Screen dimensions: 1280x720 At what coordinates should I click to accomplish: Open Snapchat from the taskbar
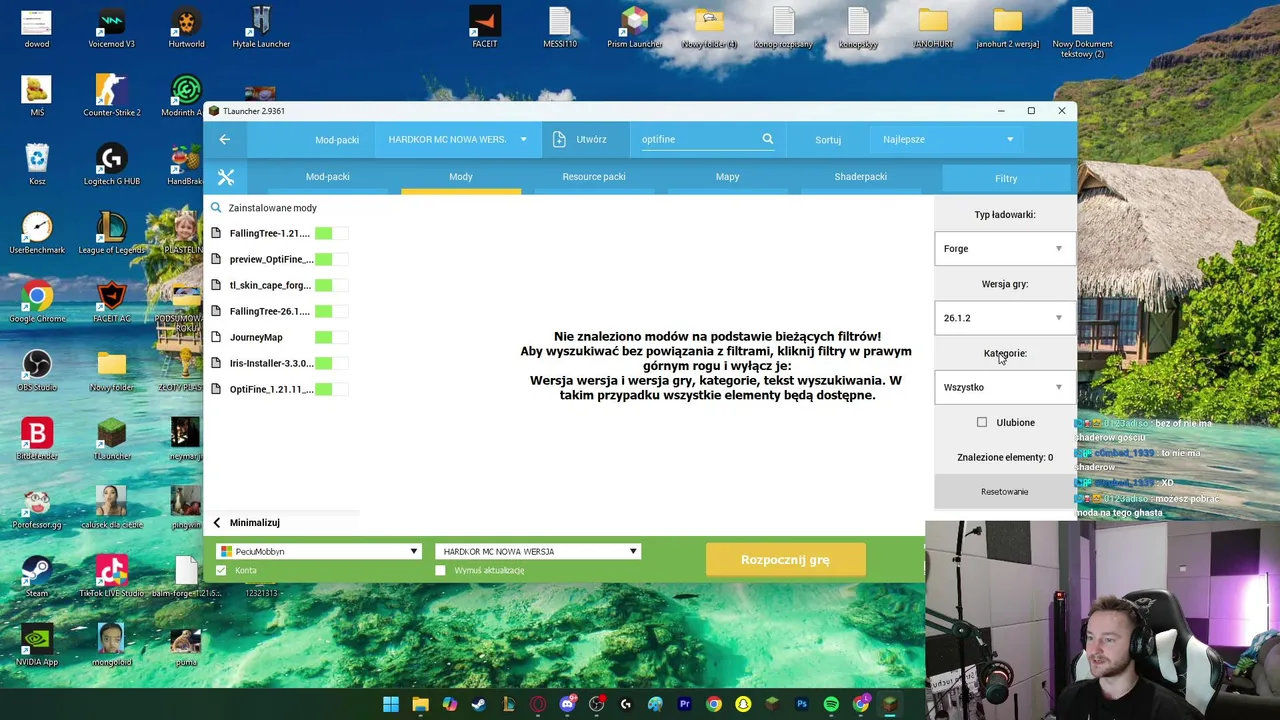point(743,704)
